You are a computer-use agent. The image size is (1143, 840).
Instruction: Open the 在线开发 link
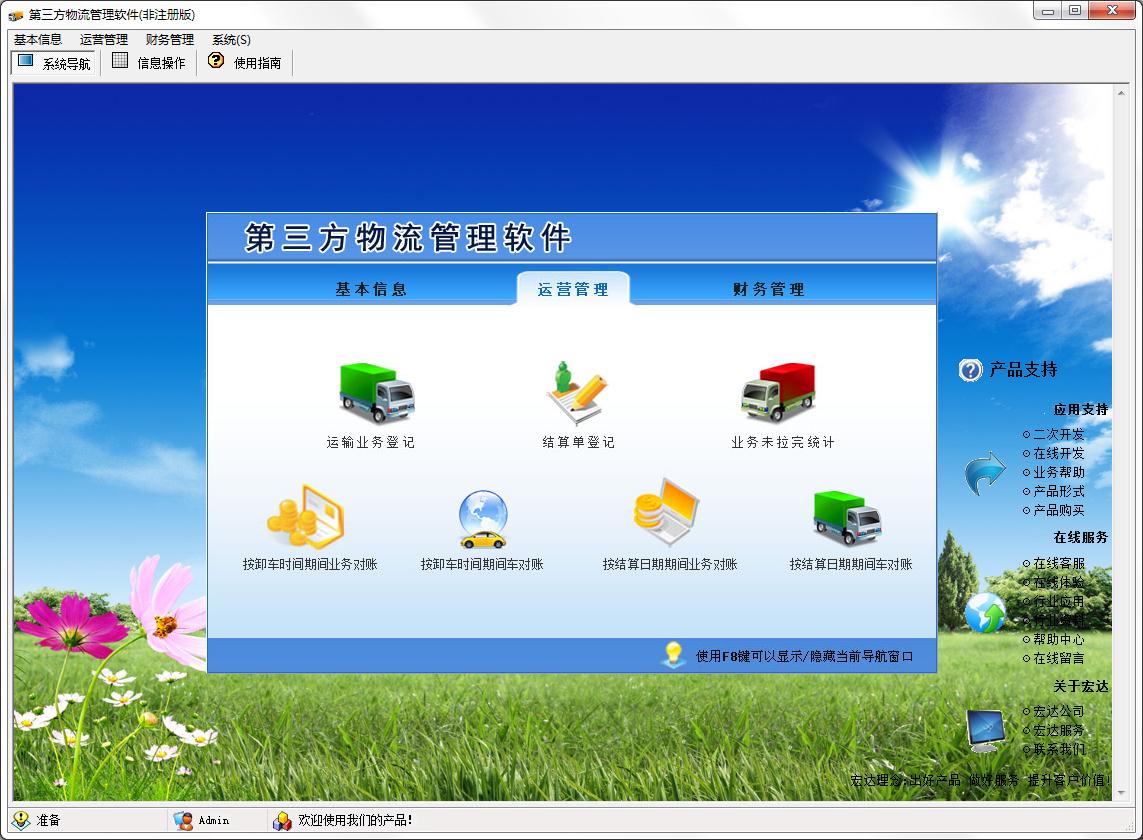tap(1058, 453)
